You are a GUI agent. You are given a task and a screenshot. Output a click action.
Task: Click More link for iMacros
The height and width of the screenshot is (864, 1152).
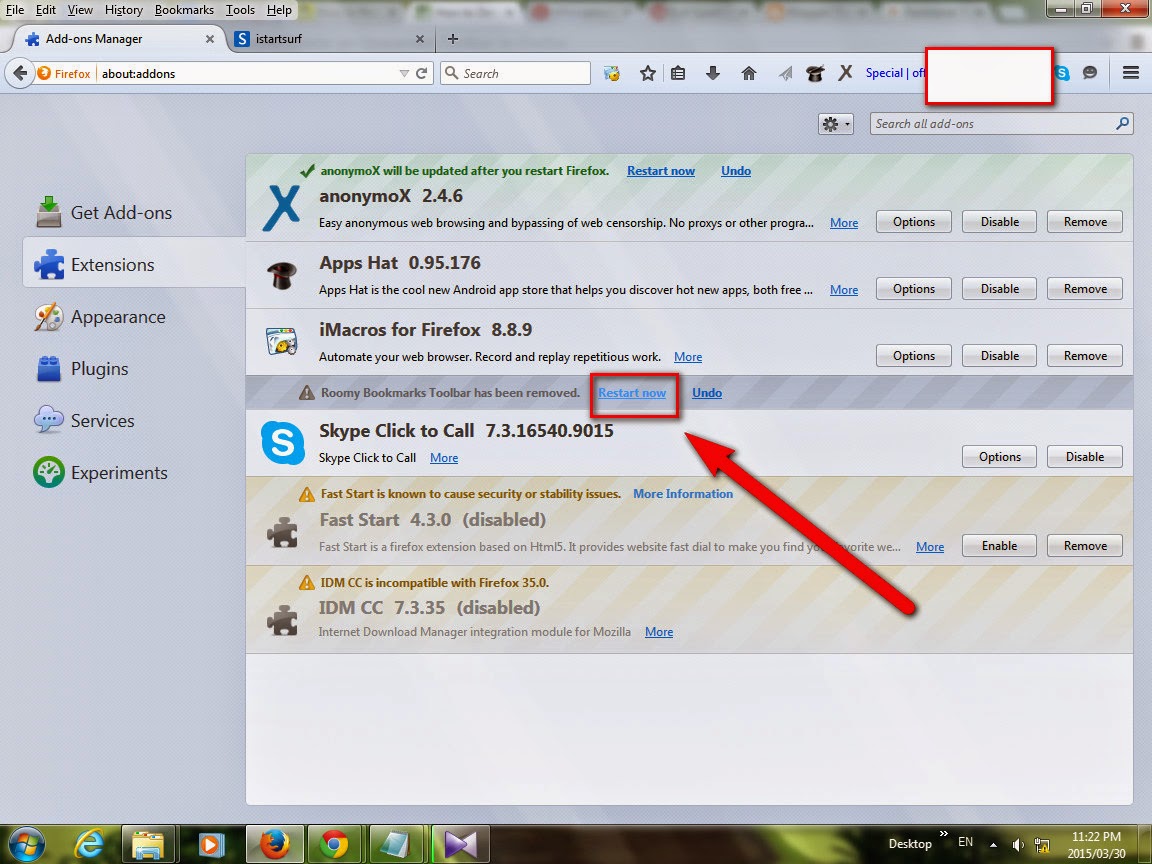688,357
